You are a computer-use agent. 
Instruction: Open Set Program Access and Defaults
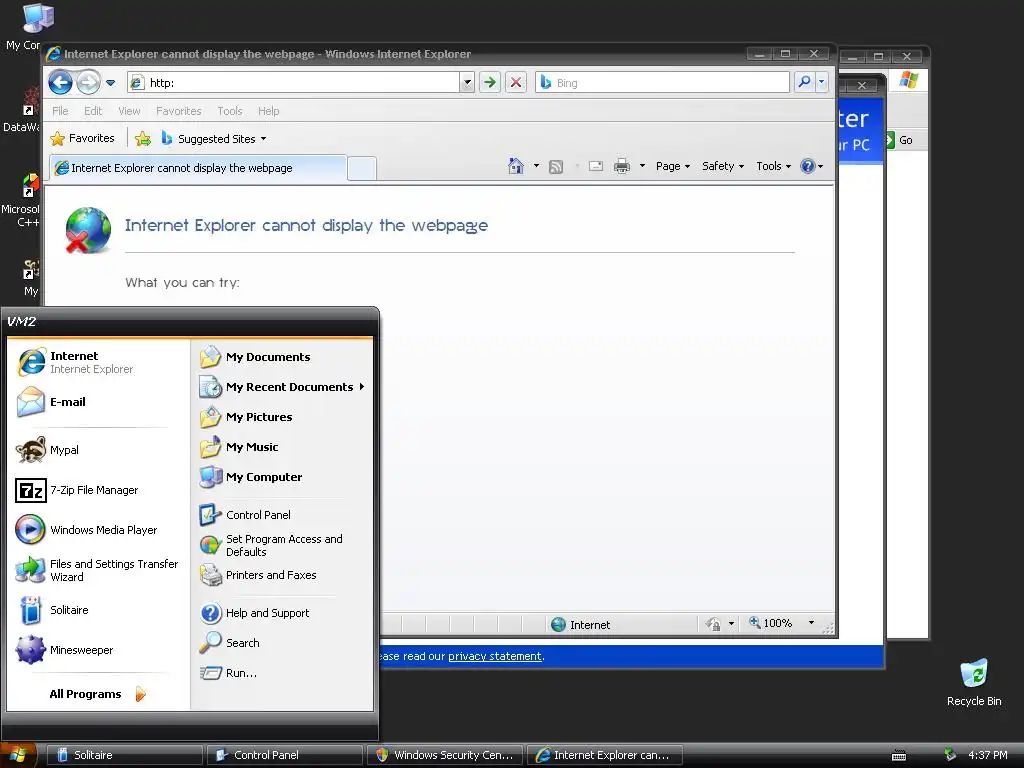tap(282, 545)
